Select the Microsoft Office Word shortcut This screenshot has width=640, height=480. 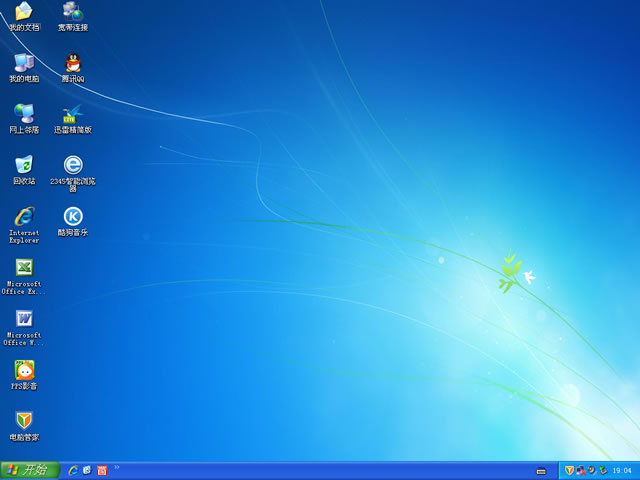click(24, 319)
